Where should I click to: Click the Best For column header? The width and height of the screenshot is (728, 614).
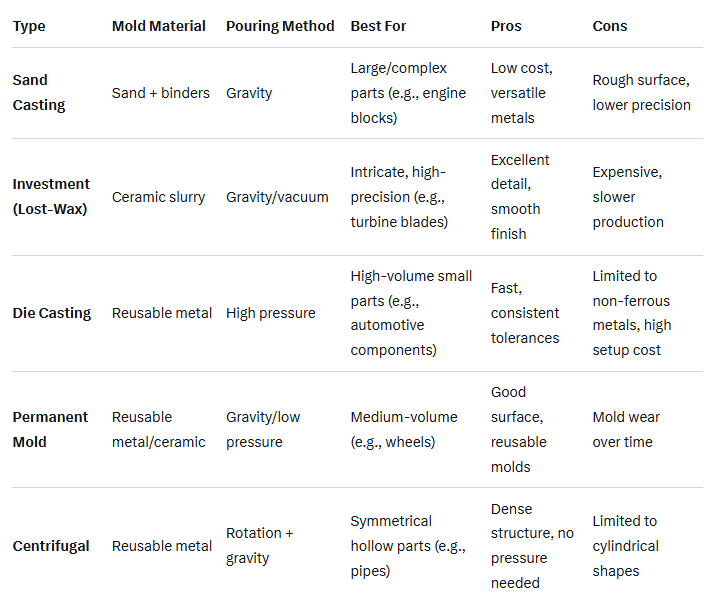(379, 26)
